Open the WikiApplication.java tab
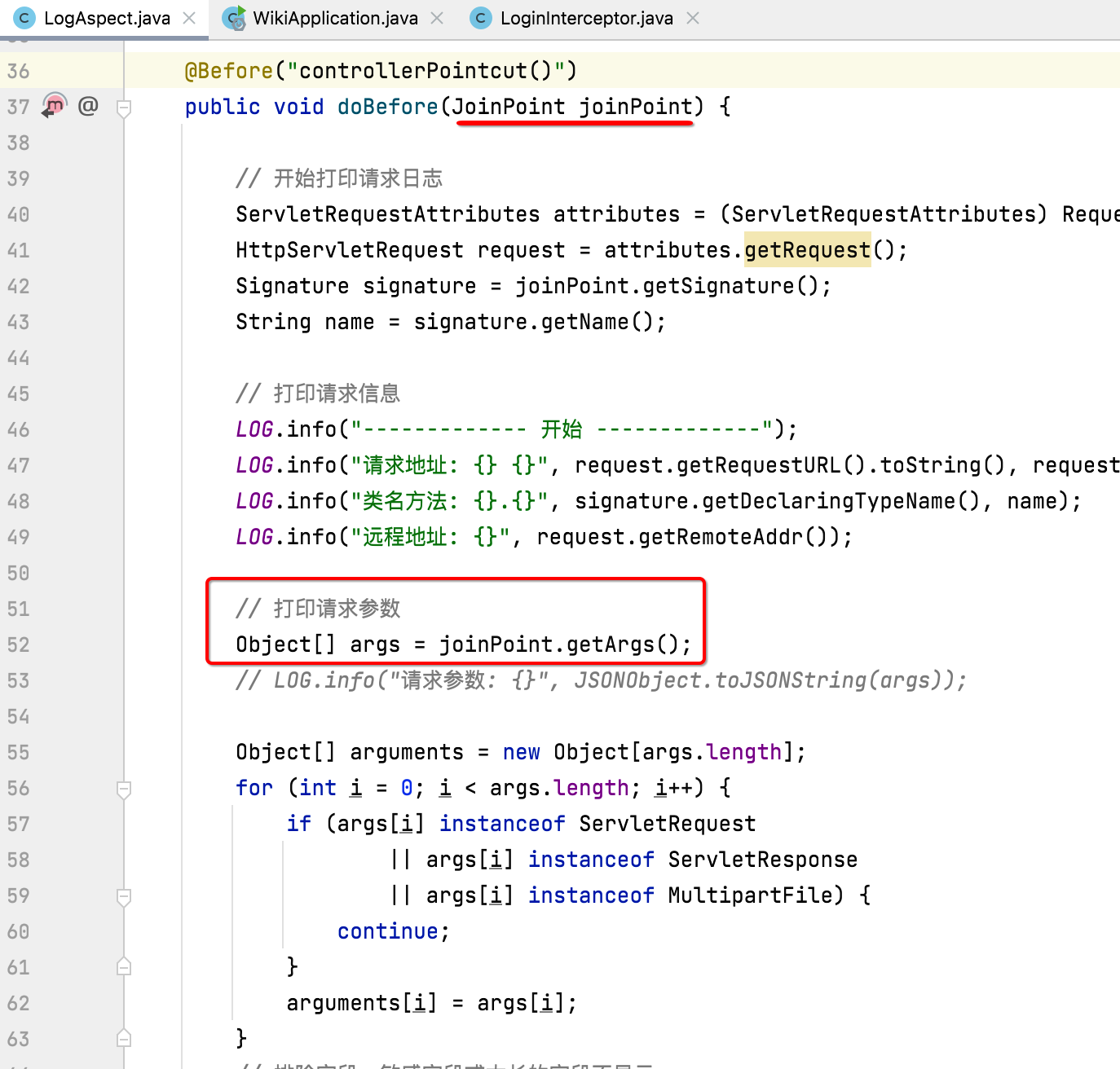The image size is (1120, 1069). 335,18
